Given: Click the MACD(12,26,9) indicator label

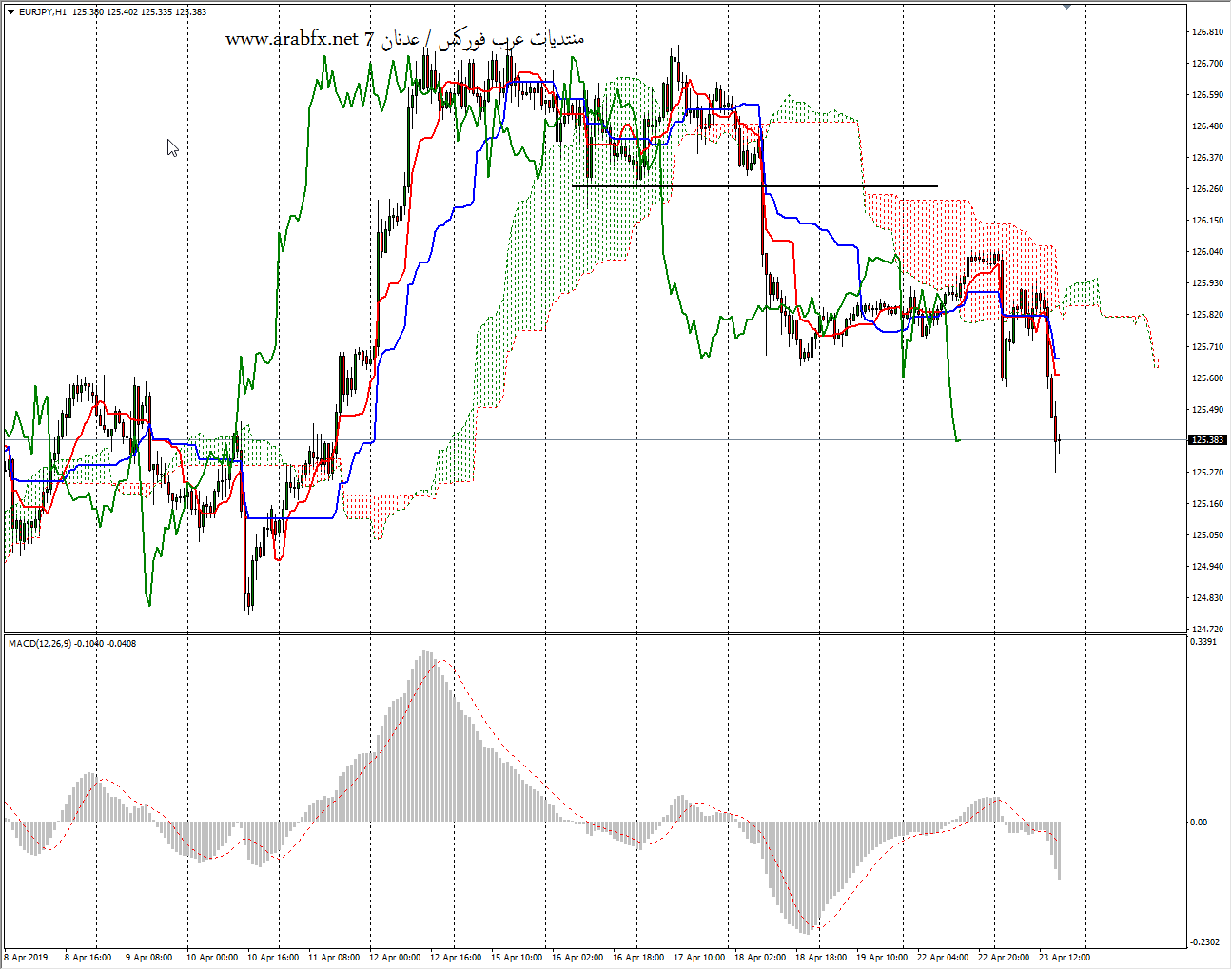Looking at the screenshot, I should click(72, 644).
